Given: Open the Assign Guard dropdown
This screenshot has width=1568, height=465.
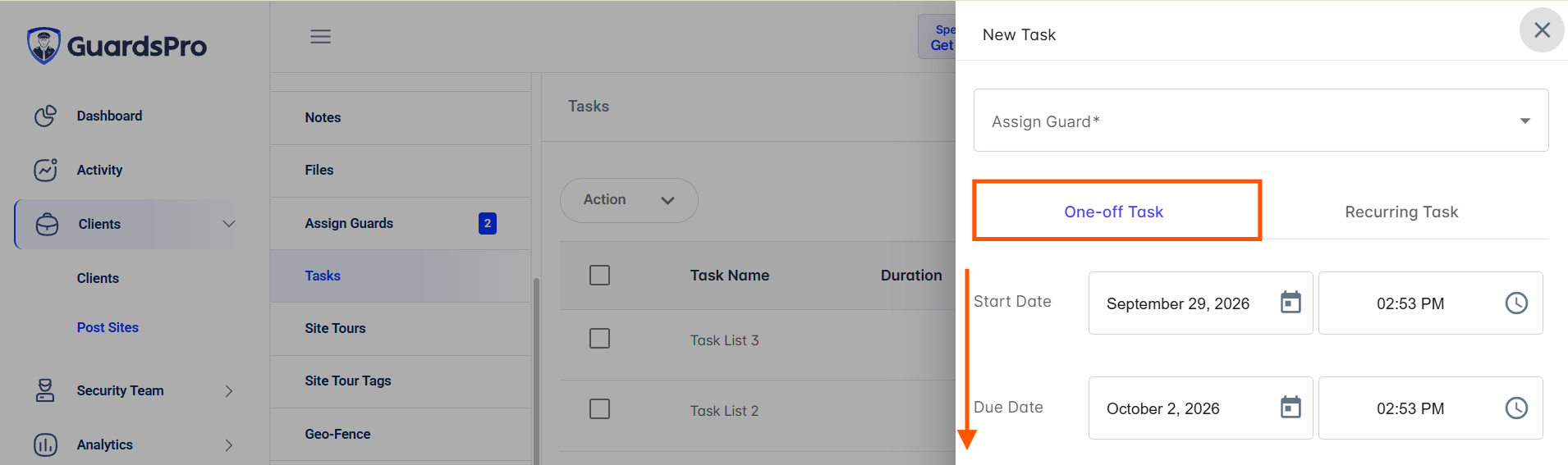Looking at the screenshot, I should [x=1261, y=121].
